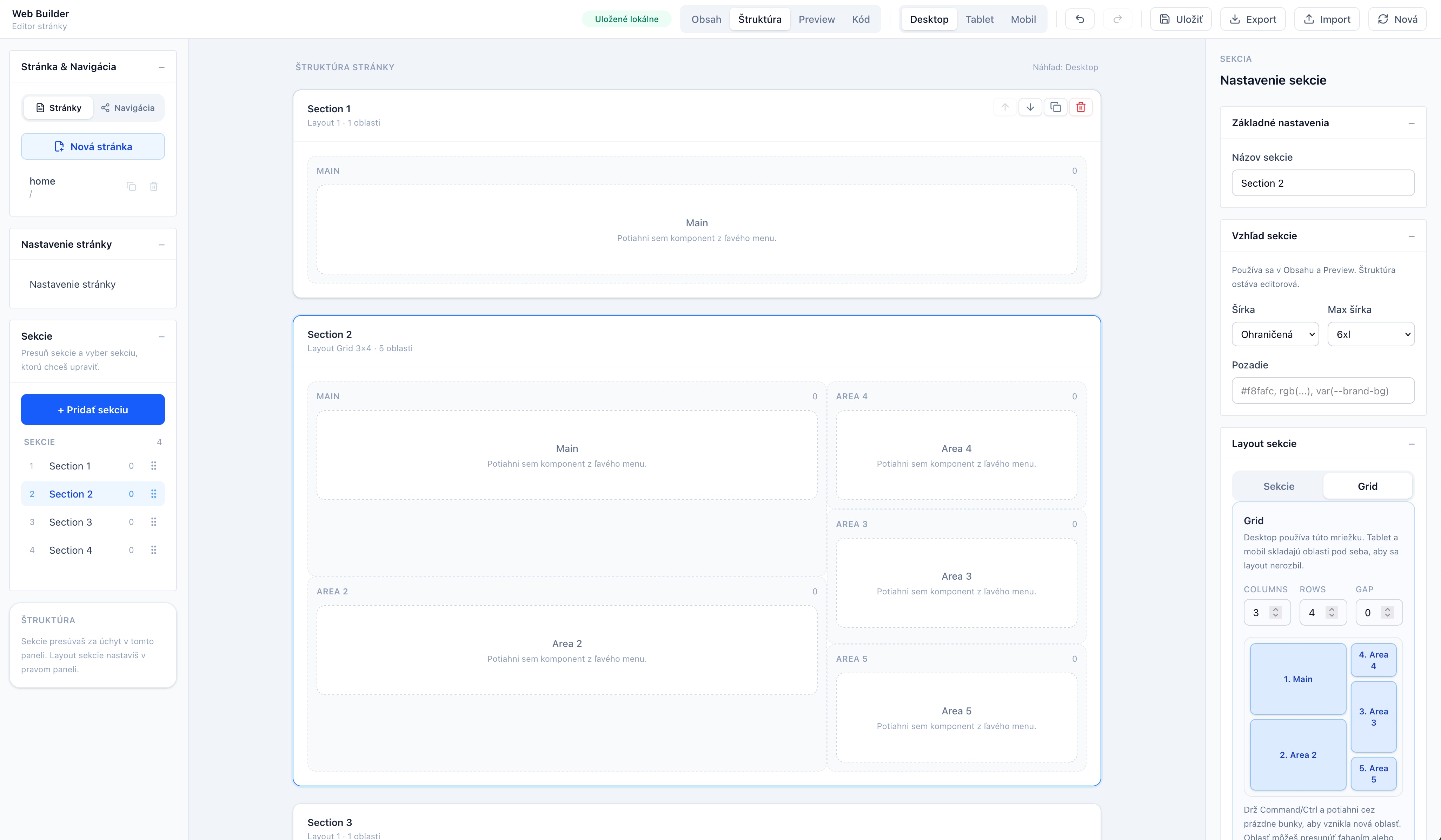The width and height of the screenshot is (1441, 840).
Task: Move Section 1 down with arrow icon
Action: [x=1030, y=107]
